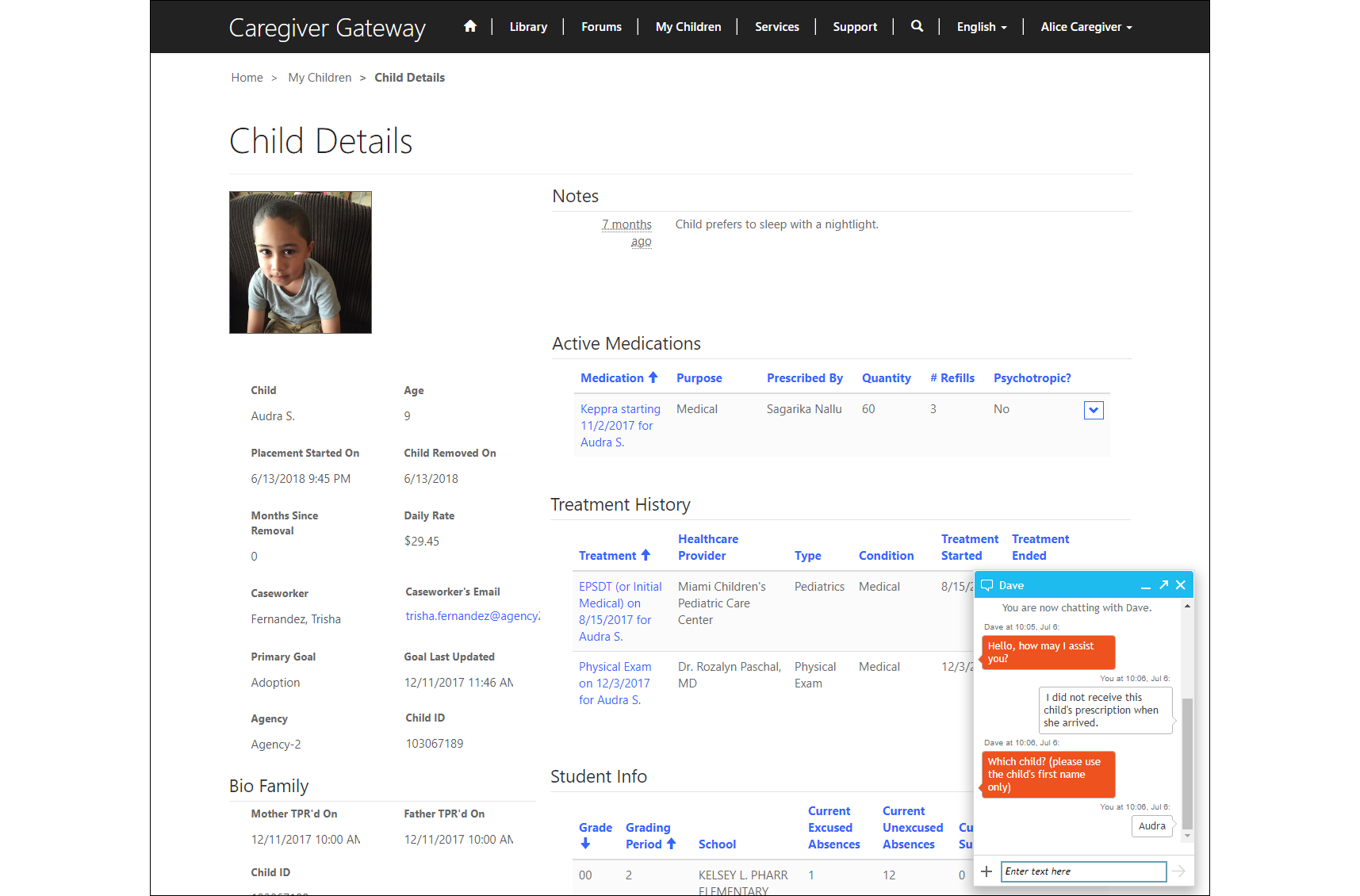Open the search magnifier icon in navbar

(x=917, y=26)
